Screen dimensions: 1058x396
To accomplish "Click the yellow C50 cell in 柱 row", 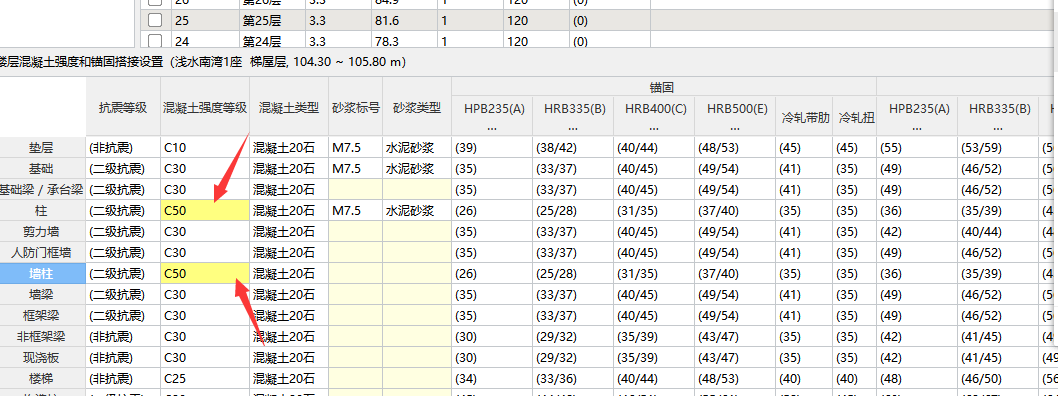I will coord(205,210).
